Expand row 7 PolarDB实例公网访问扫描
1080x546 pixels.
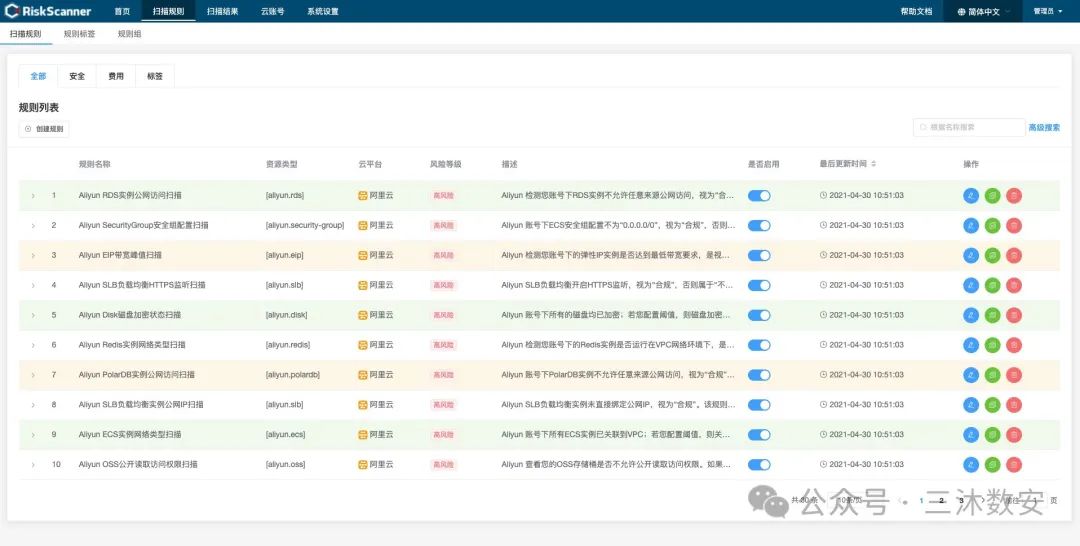32,375
